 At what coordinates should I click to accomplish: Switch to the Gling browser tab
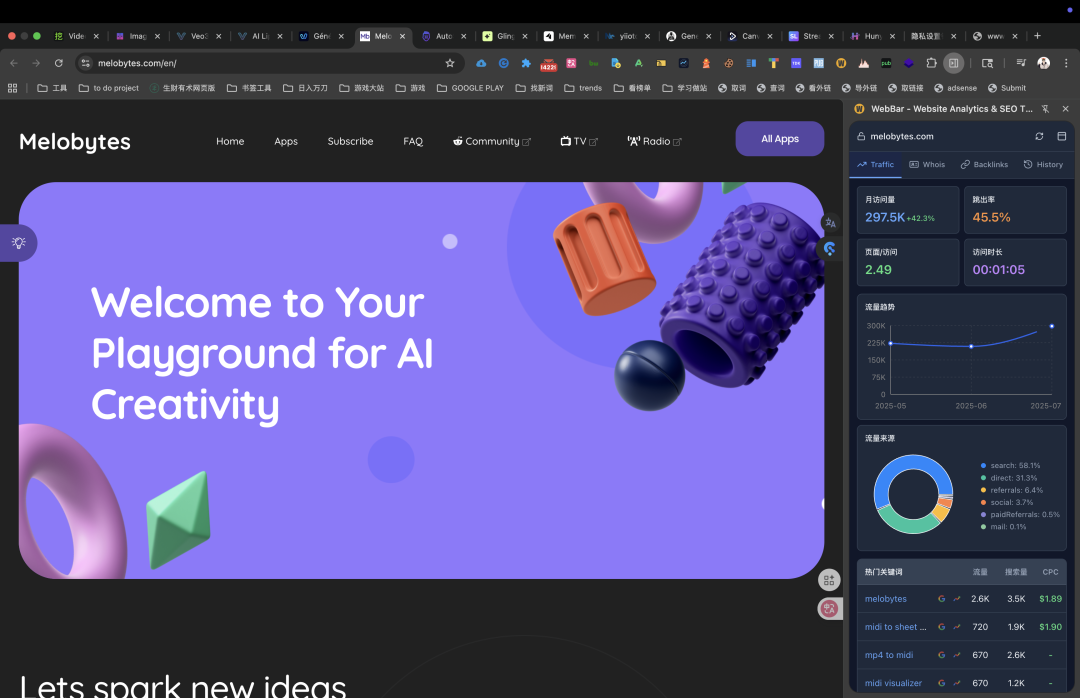[x=506, y=37]
